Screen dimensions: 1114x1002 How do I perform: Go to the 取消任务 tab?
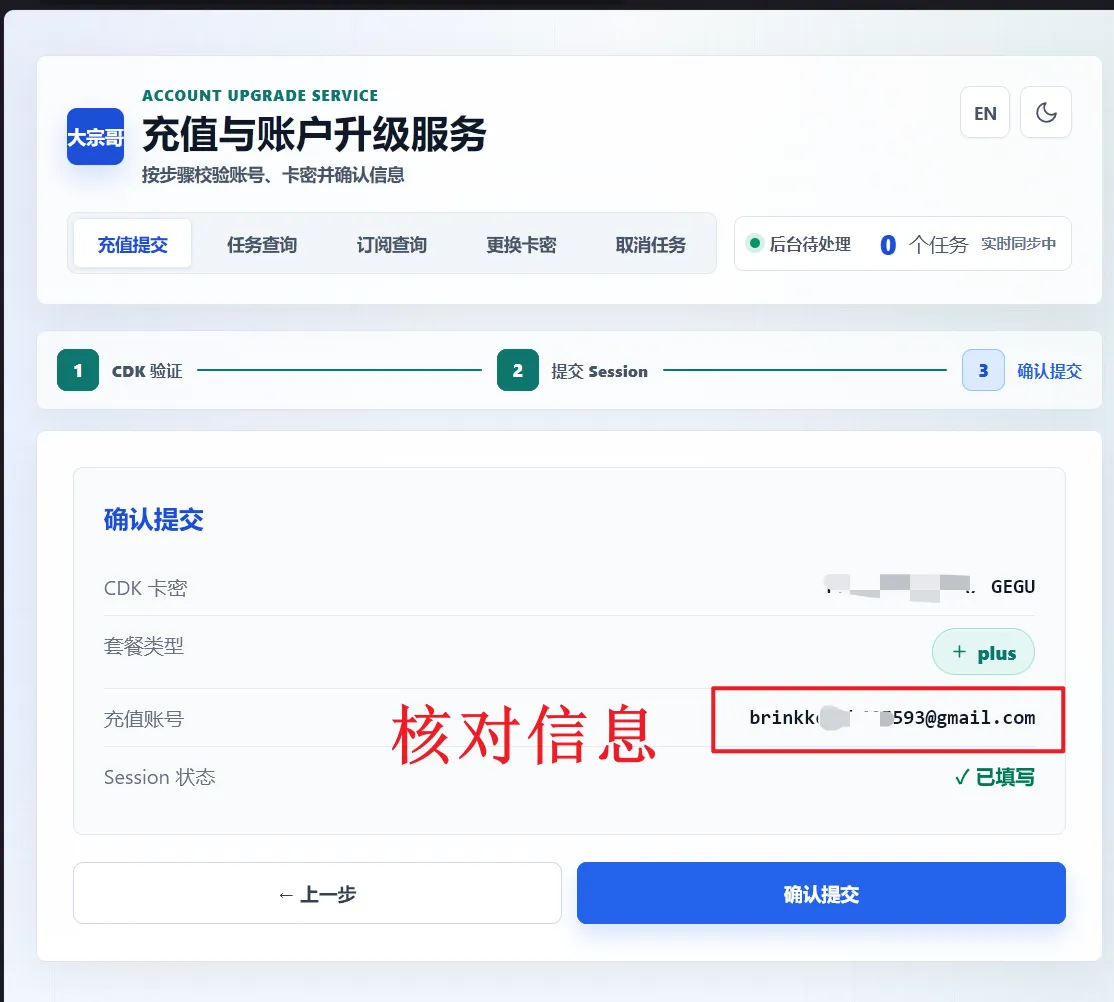(x=650, y=244)
